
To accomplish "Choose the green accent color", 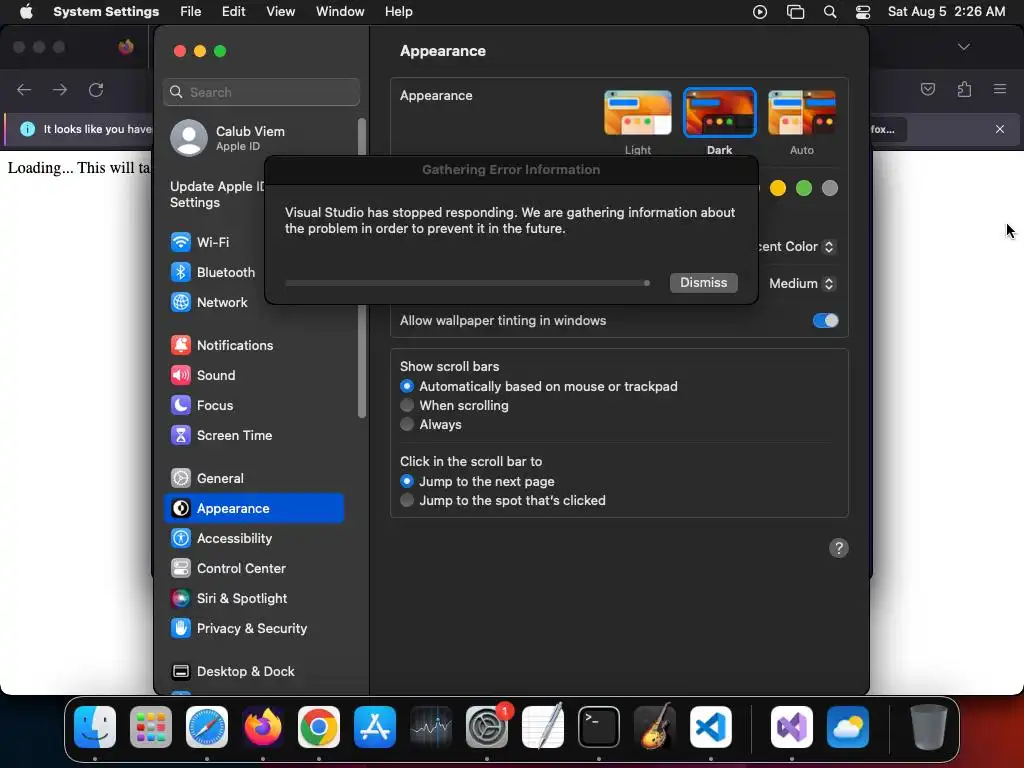I will (x=804, y=189).
